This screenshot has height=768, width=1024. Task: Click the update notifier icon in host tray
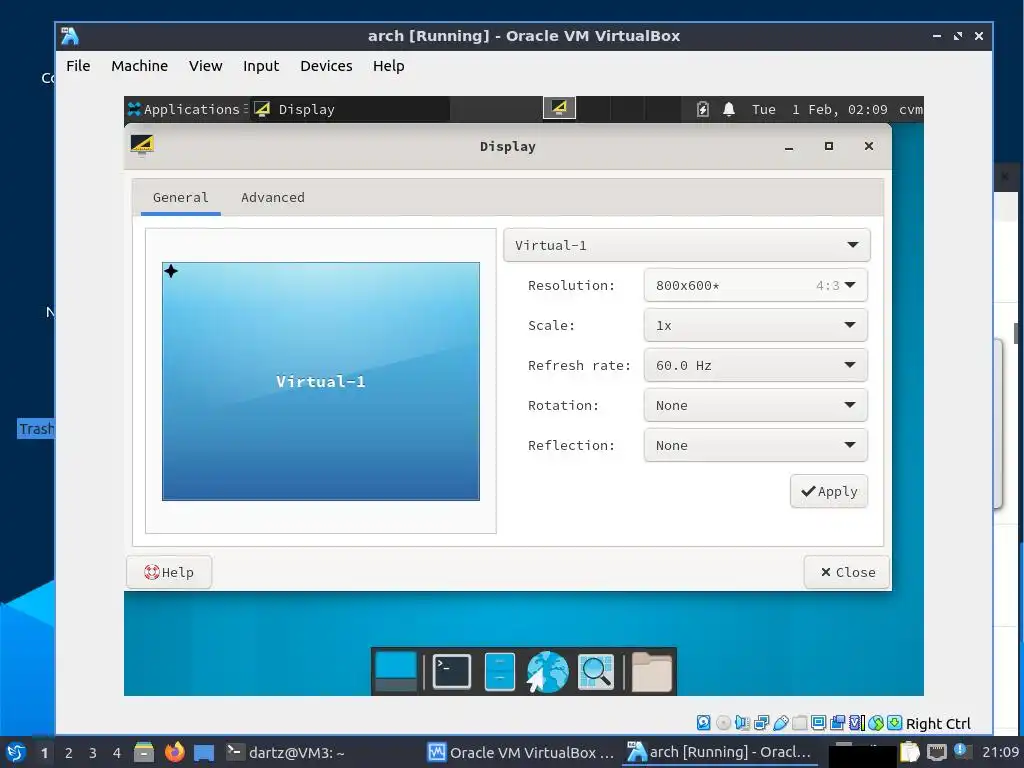click(961, 750)
